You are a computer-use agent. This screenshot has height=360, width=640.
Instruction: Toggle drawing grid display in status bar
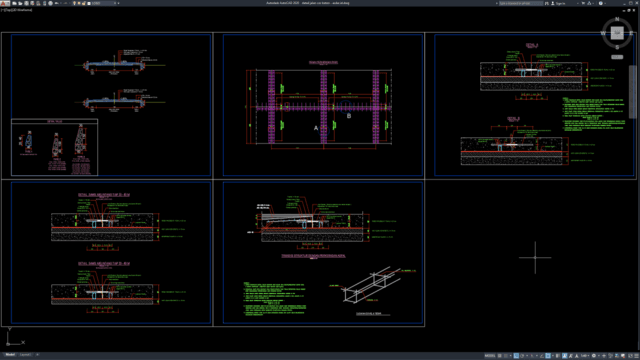click(x=500, y=356)
